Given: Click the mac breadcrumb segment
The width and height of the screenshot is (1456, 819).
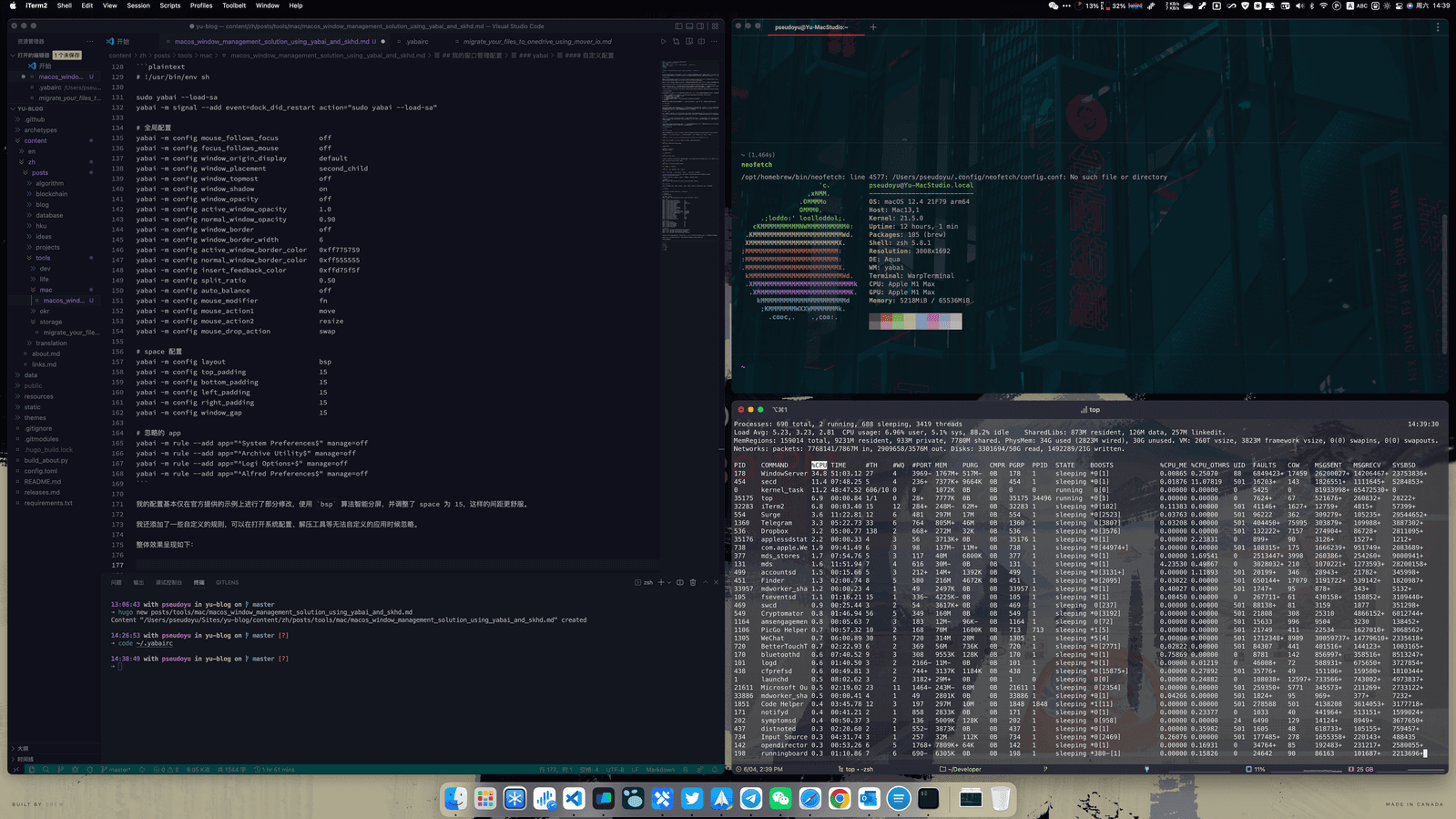Looking at the screenshot, I should pyautogui.click(x=207, y=56).
